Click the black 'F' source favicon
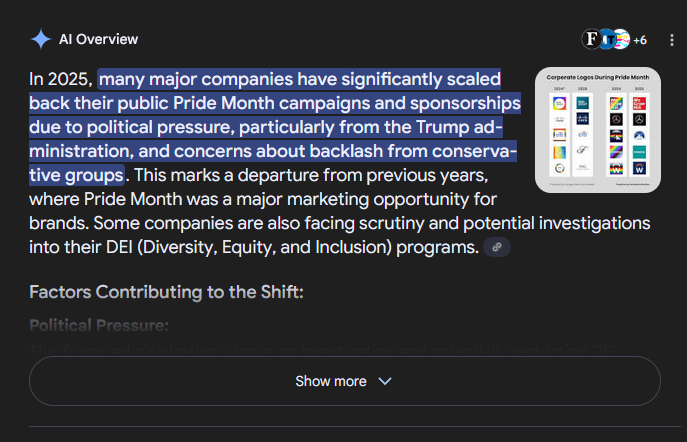Screen dimensions: 687x442 (591, 39)
